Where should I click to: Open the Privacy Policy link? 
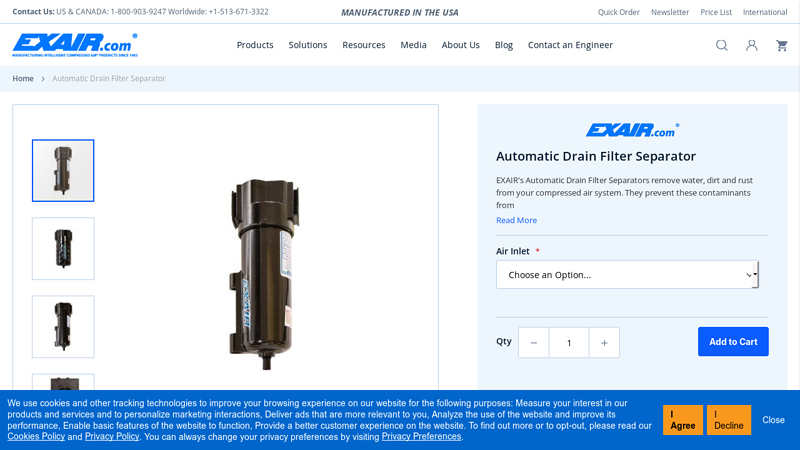pos(112,437)
